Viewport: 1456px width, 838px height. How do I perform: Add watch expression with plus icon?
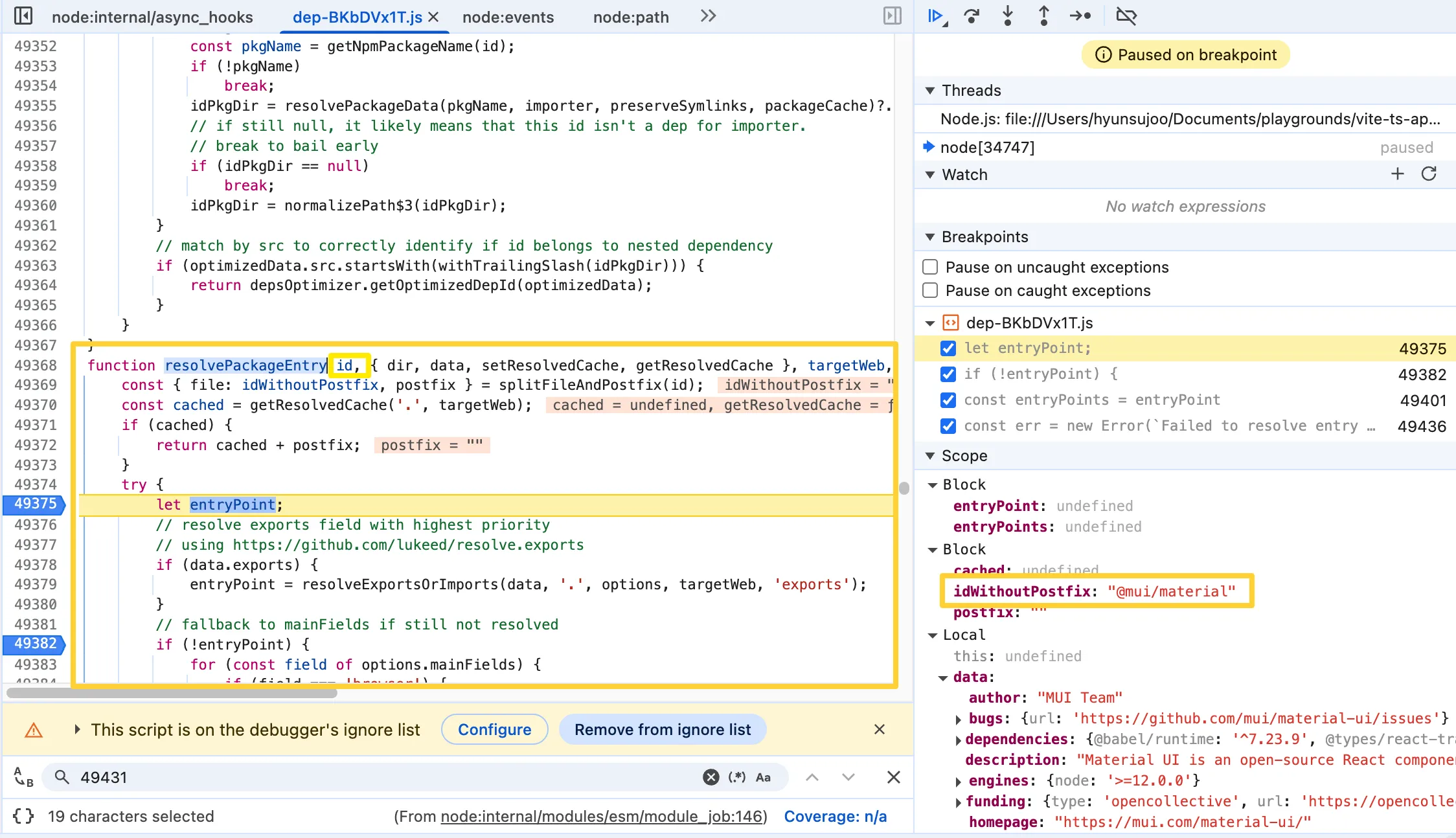1397,174
